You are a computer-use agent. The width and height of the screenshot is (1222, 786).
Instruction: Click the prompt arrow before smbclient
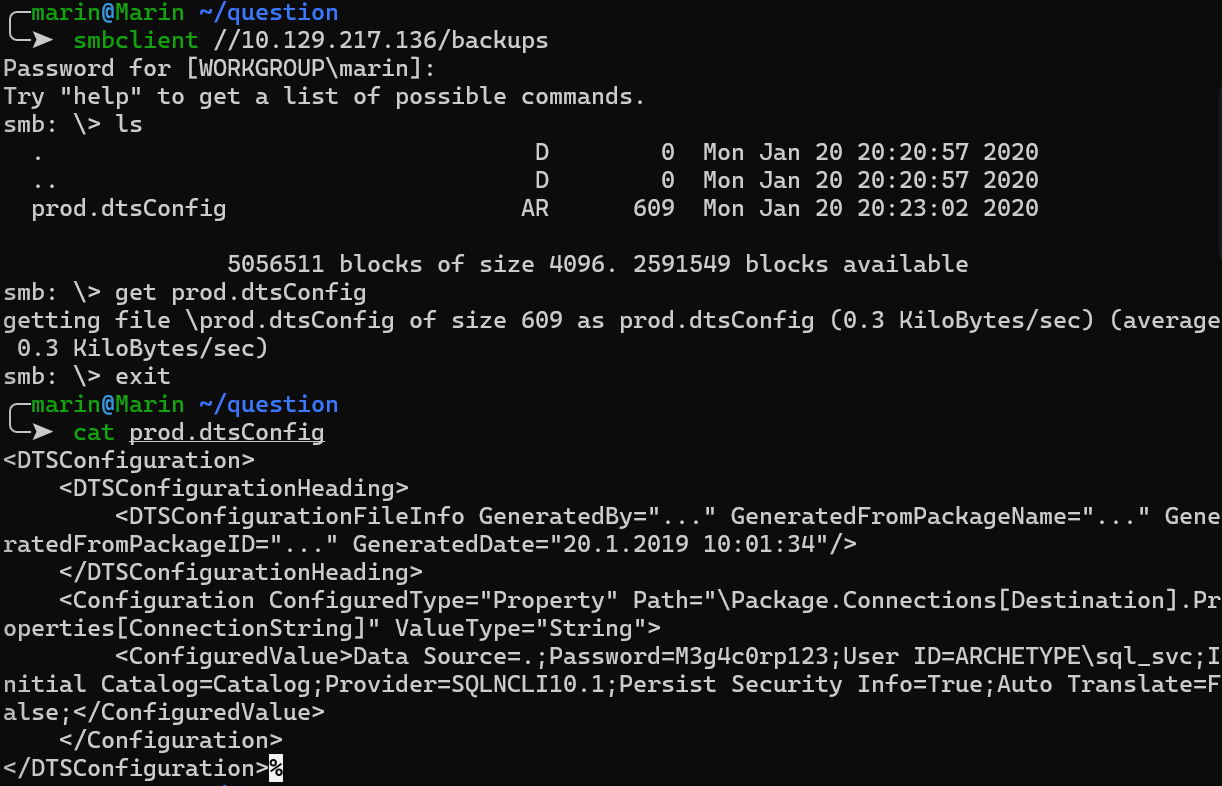(x=42, y=41)
